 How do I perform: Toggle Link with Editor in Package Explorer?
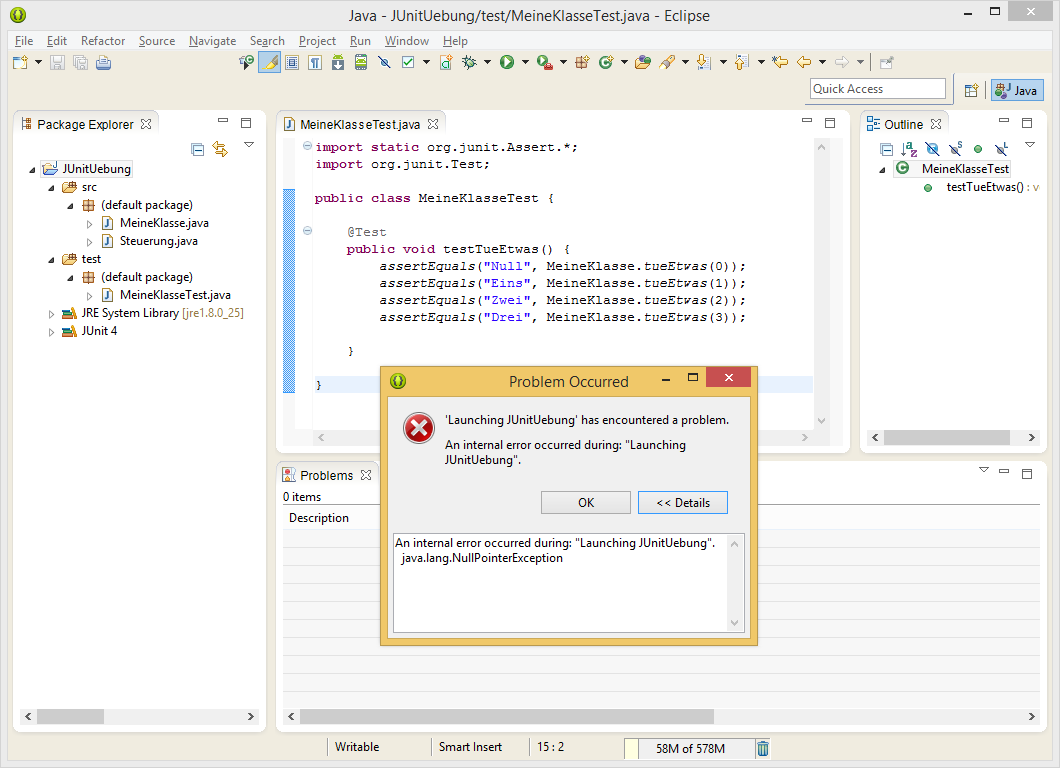tap(220, 149)
